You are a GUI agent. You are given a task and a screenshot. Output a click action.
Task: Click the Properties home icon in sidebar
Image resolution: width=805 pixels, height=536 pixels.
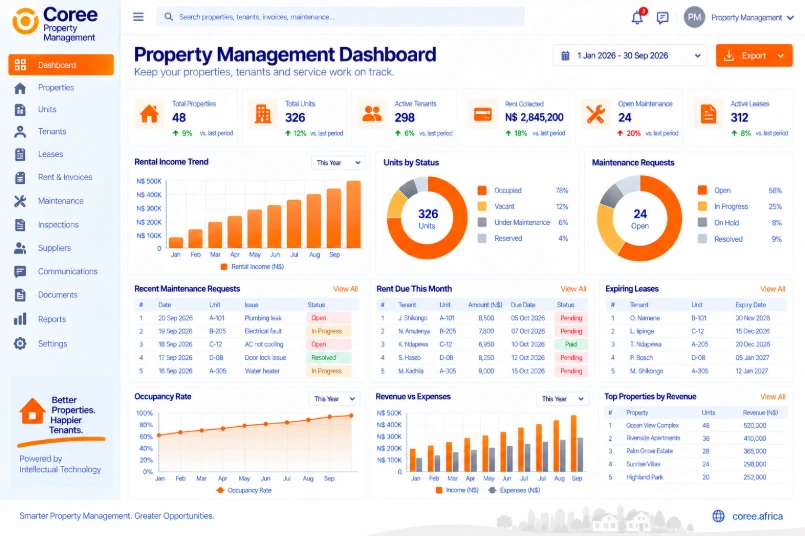coord(20,88)
